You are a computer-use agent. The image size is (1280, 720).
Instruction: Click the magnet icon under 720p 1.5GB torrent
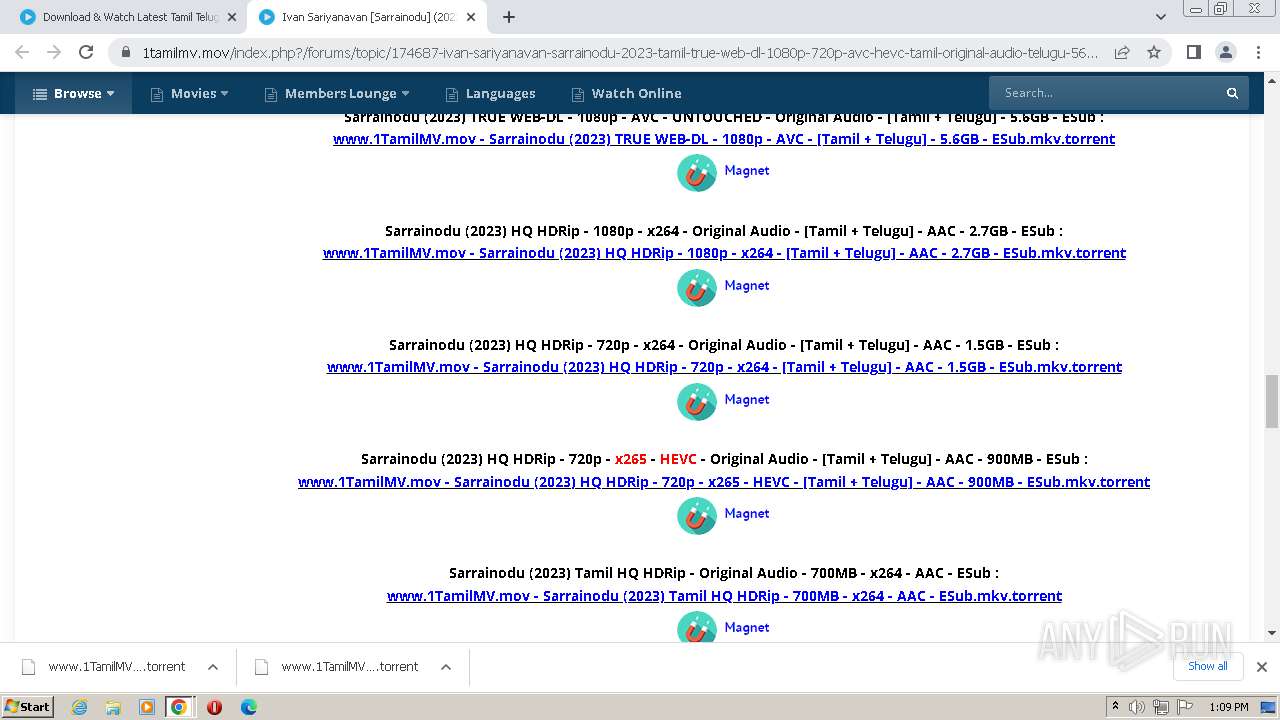pyautogui.click(x=697, y=401)
